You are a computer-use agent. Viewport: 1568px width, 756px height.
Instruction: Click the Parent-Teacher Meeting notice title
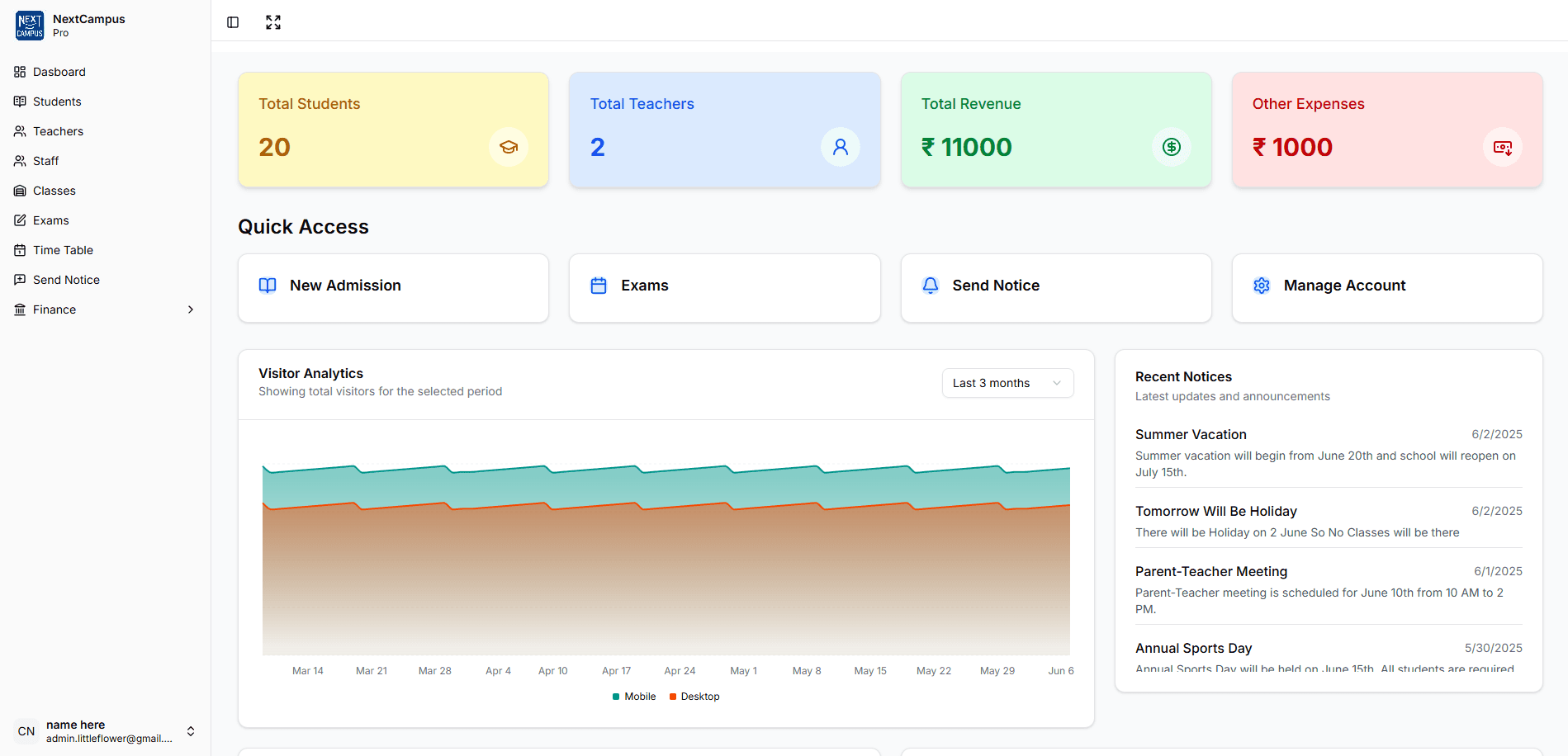click(1211, 571)
